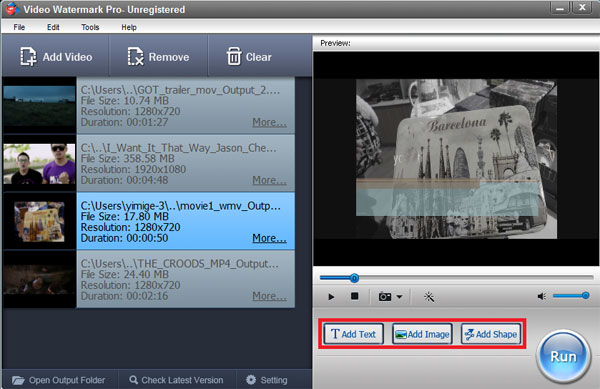Screen dimensions: 600x389
Task: Select I_Want_It_That_Way video thumbnail
Action: (x=39, y=164)
